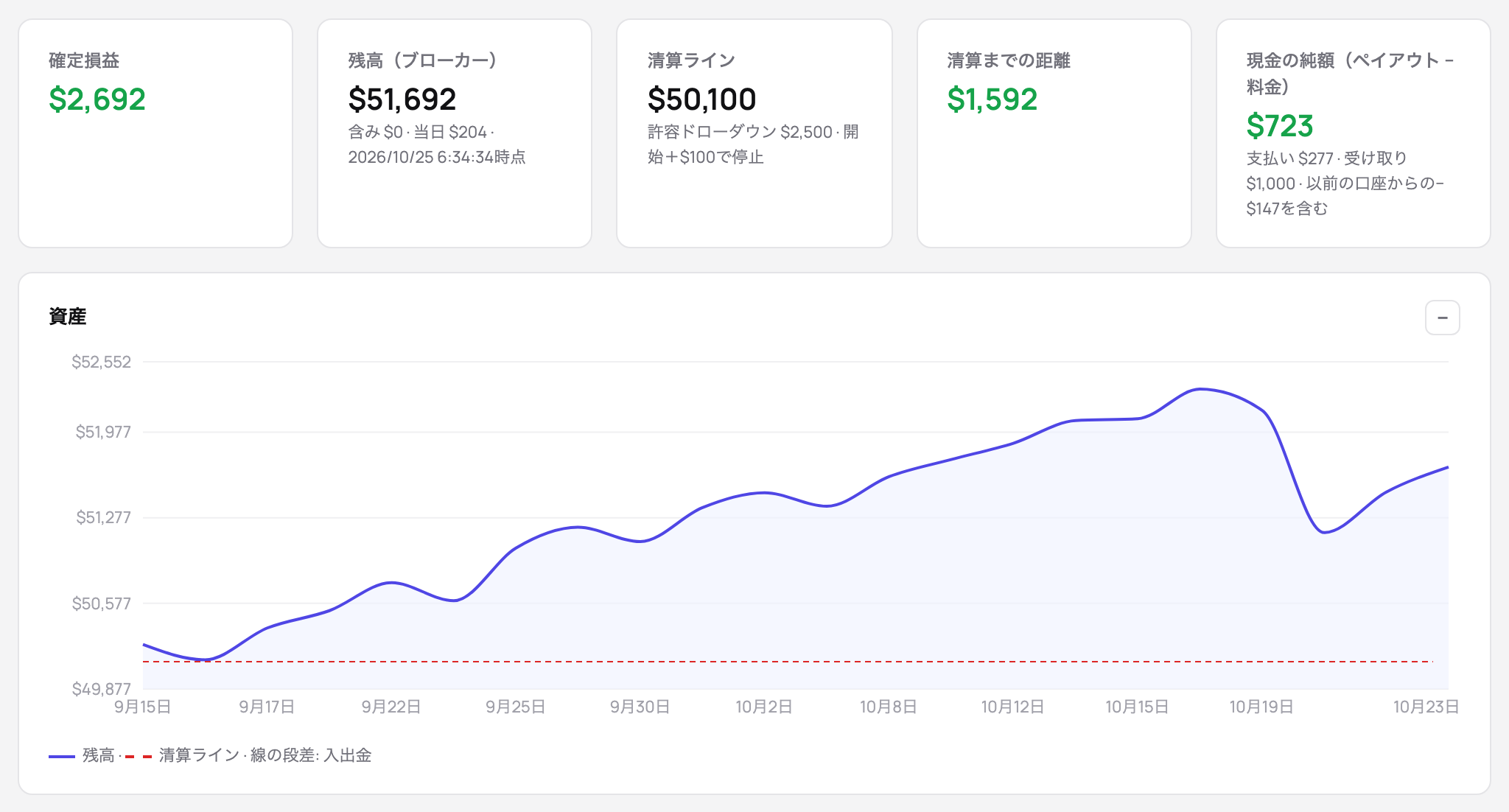Click the 残高（ブローカー） value $51,692
This screenshot has height=812, width=1509.
tap(402, 99)
